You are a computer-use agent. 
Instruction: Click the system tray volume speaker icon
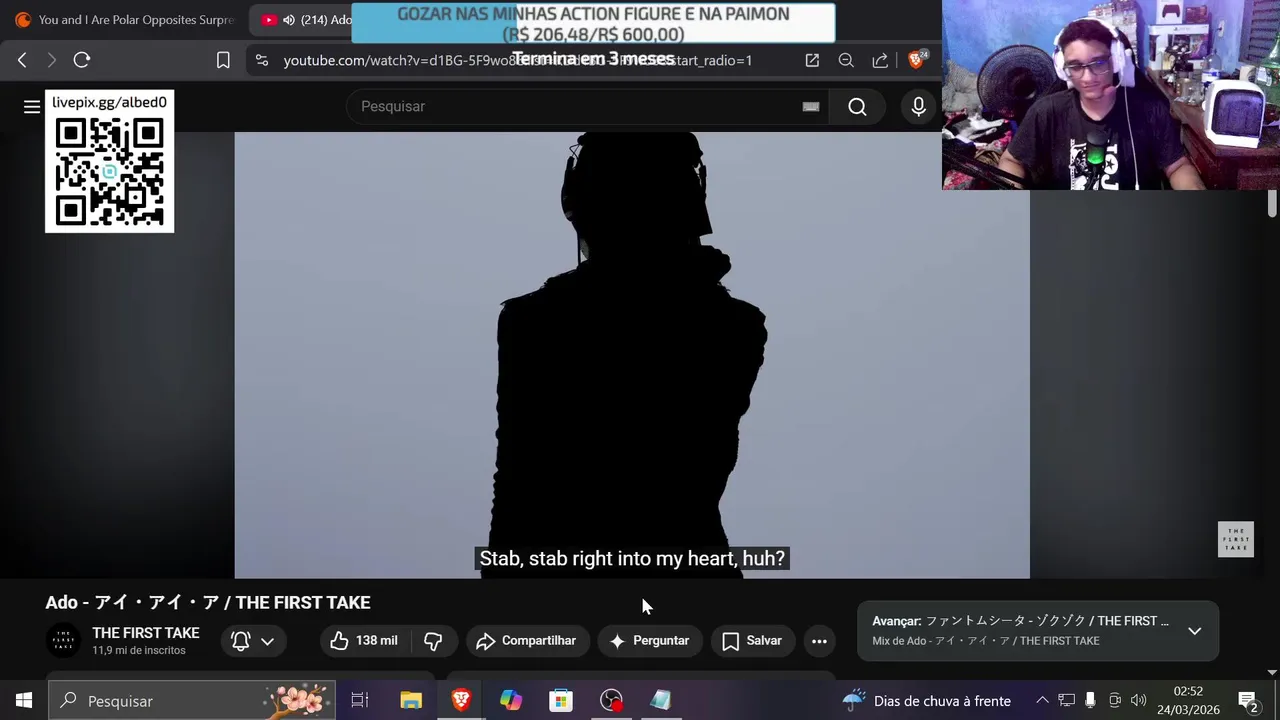point(1138,701)
